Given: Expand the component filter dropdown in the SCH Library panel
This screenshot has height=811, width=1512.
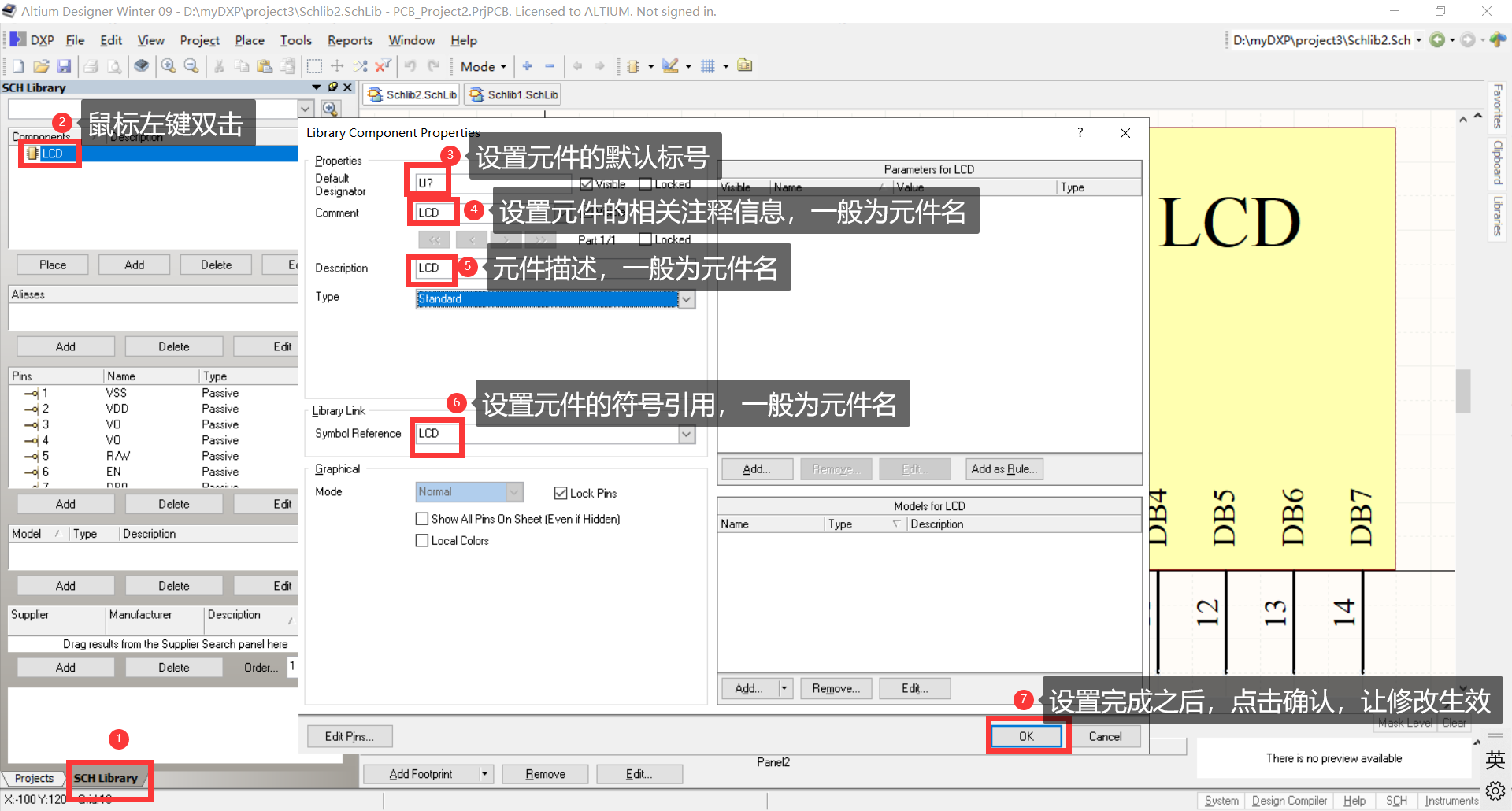Looking at the screenshot, I should (x=306, y=109).
